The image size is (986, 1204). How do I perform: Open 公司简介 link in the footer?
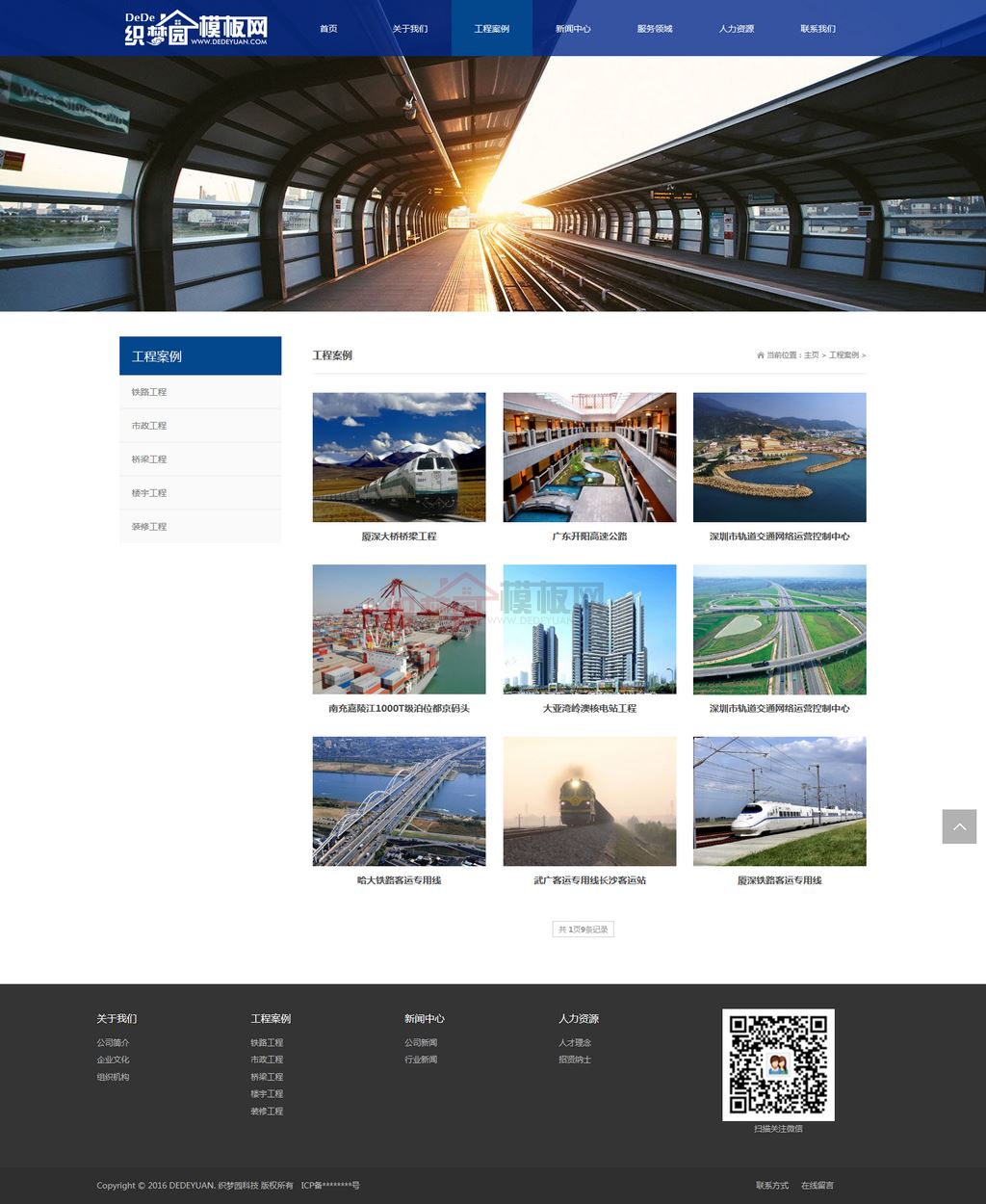tap(113, 1043)
